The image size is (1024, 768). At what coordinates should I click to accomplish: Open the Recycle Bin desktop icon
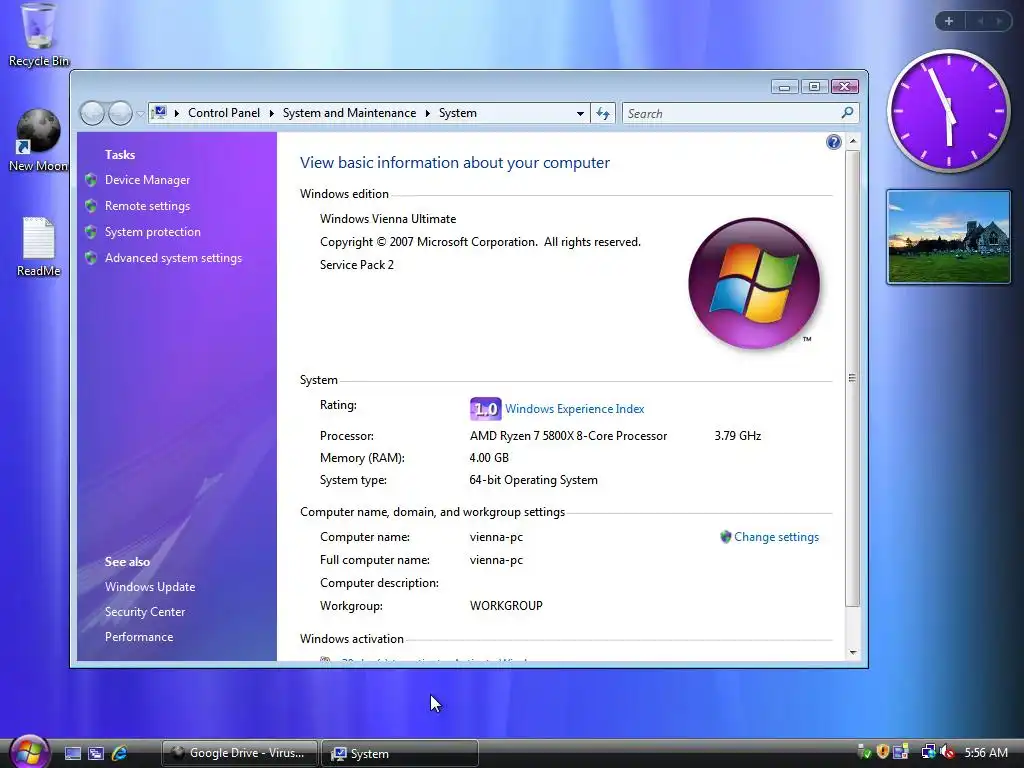39,35
